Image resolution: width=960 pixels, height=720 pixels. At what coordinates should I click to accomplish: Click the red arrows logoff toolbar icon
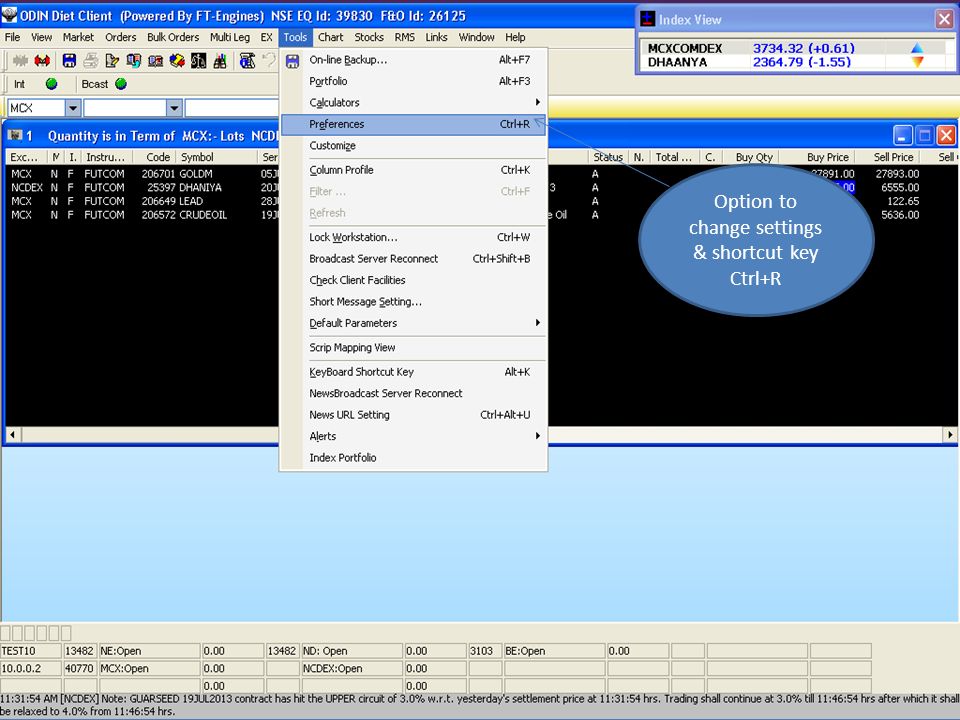(x=42, y=61)
